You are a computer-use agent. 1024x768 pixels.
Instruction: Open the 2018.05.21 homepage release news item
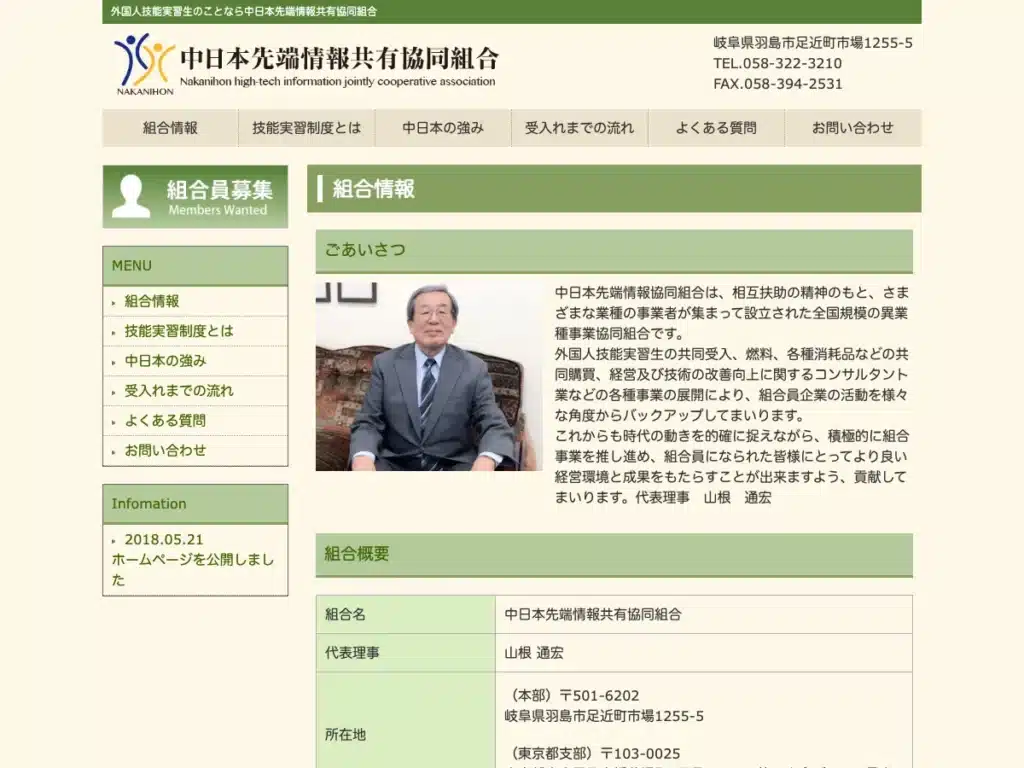[193, 560]
